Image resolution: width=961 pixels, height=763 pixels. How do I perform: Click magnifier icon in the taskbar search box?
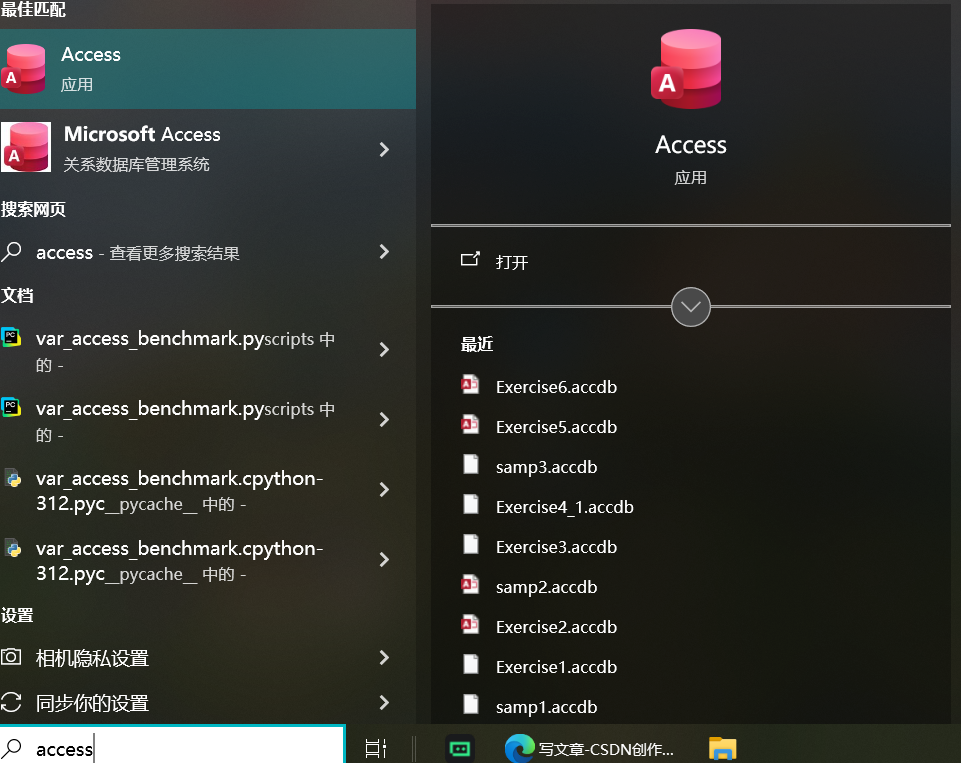coord(12,748)
